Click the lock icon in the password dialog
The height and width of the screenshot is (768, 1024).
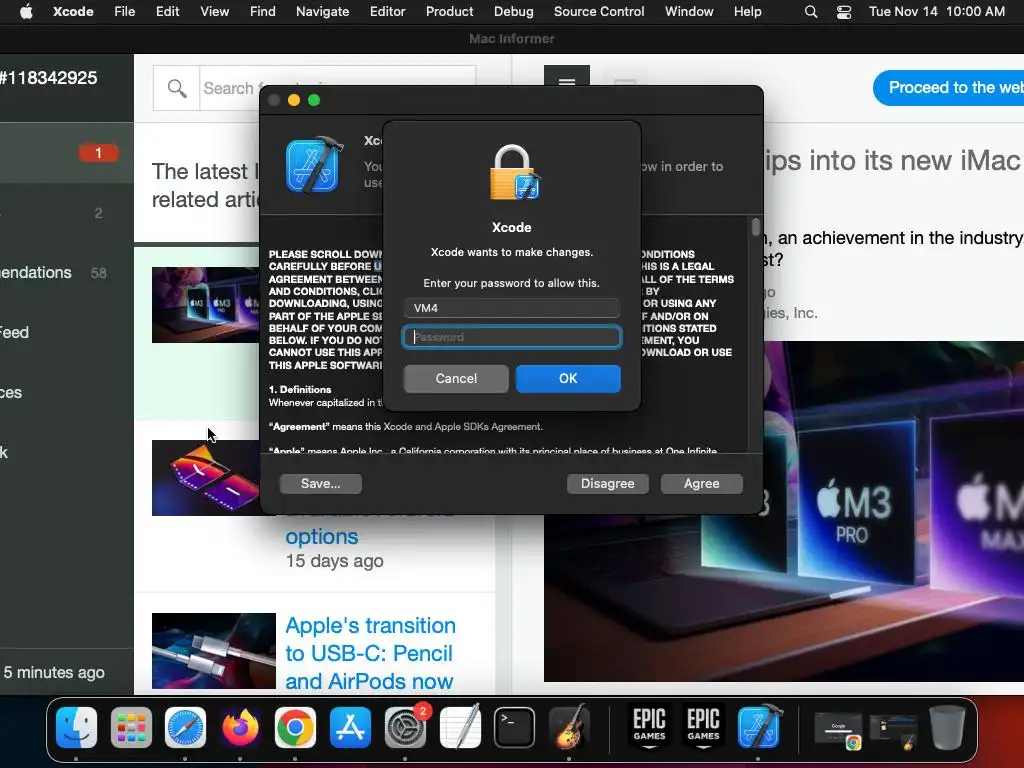(x=514, y=172)
